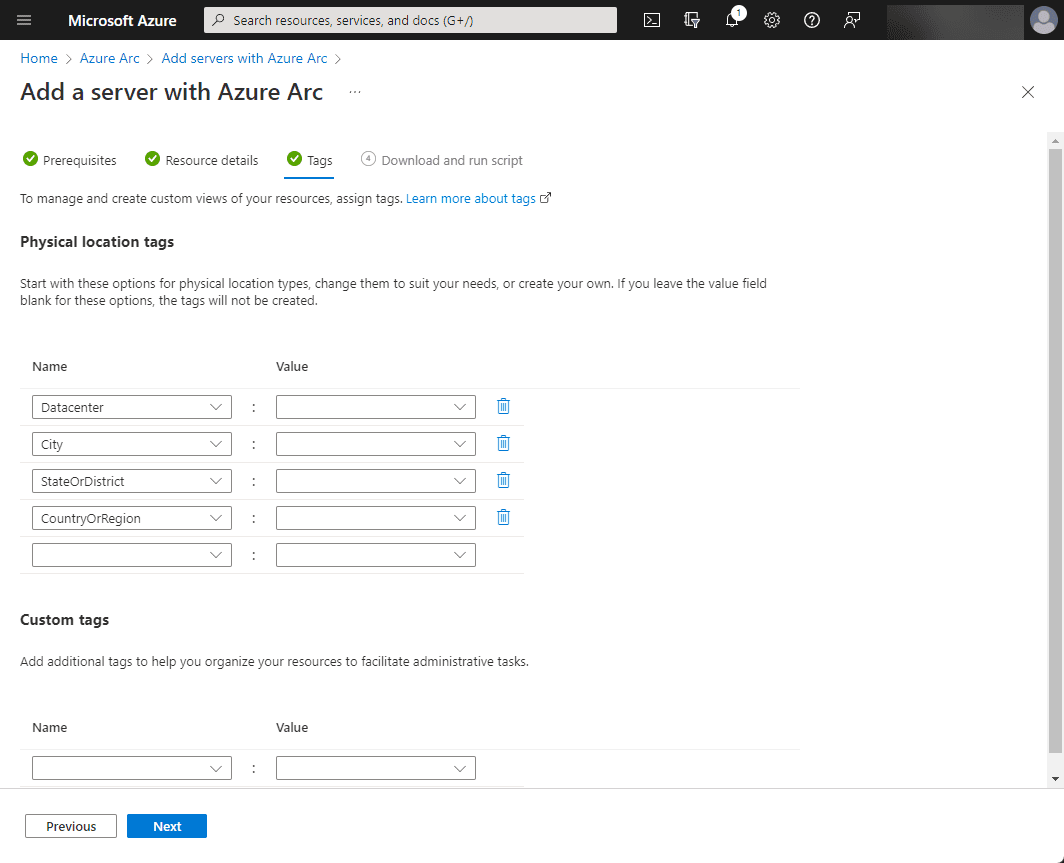Expand the City name dropdown

(132, 444)
